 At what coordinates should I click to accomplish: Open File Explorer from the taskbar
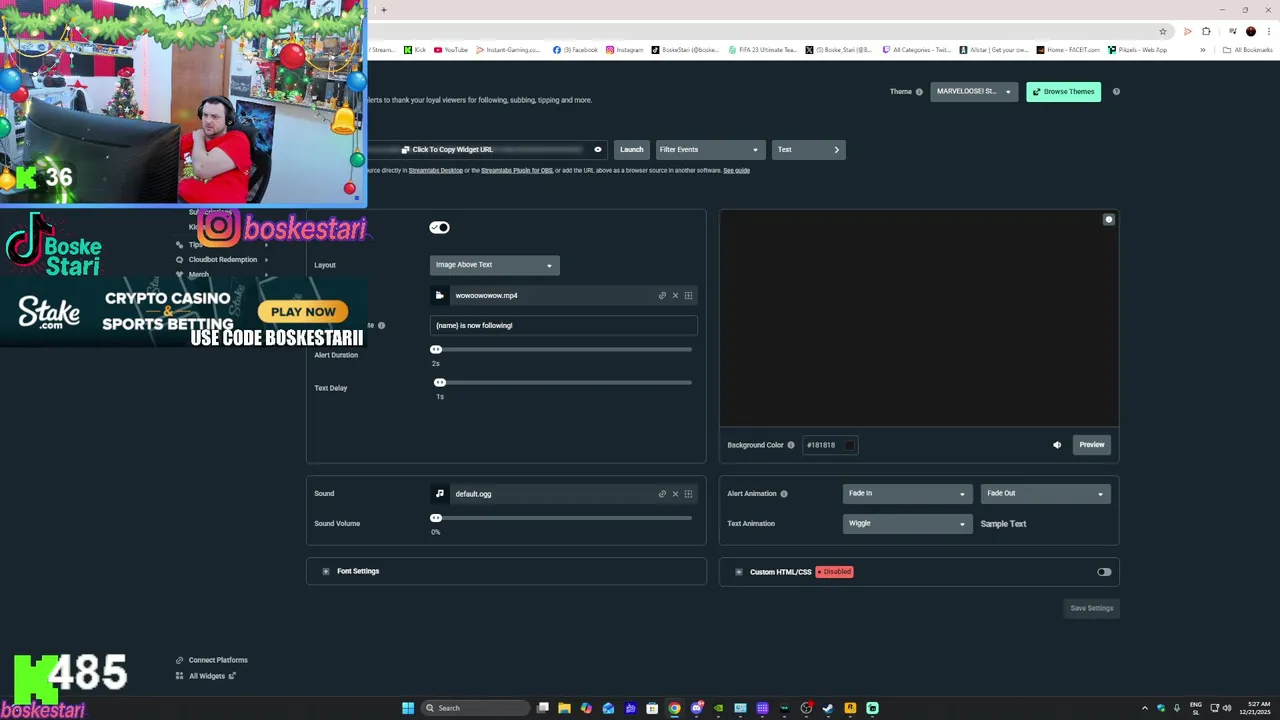click(x=564, y=708)
